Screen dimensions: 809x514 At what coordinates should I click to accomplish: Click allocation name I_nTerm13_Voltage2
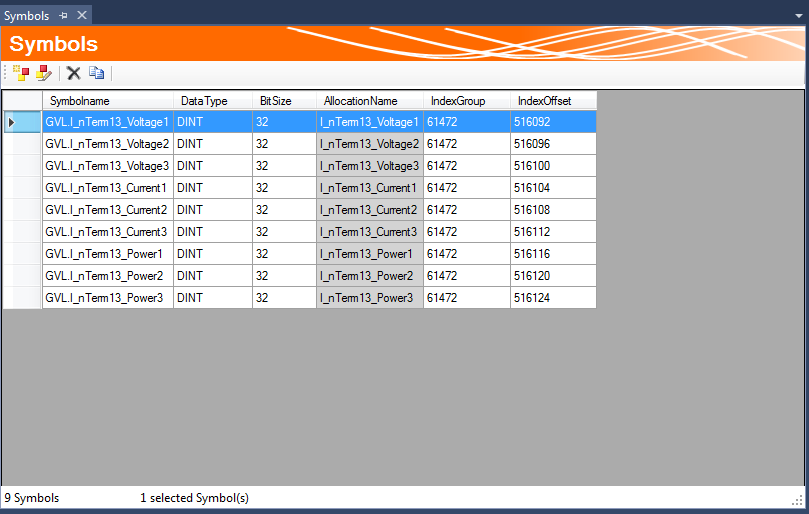[x=370, y=144]
